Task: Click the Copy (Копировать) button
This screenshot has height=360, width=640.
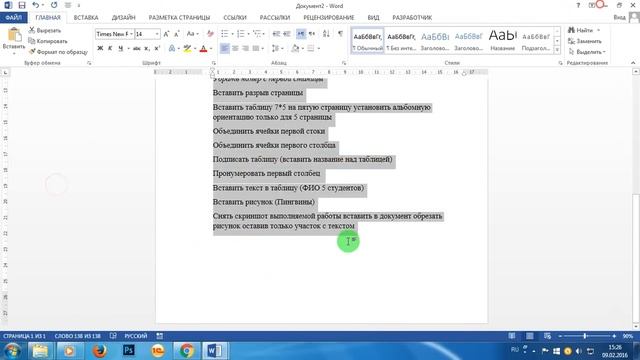Action: pyautogui.click(x=48, y=41)
